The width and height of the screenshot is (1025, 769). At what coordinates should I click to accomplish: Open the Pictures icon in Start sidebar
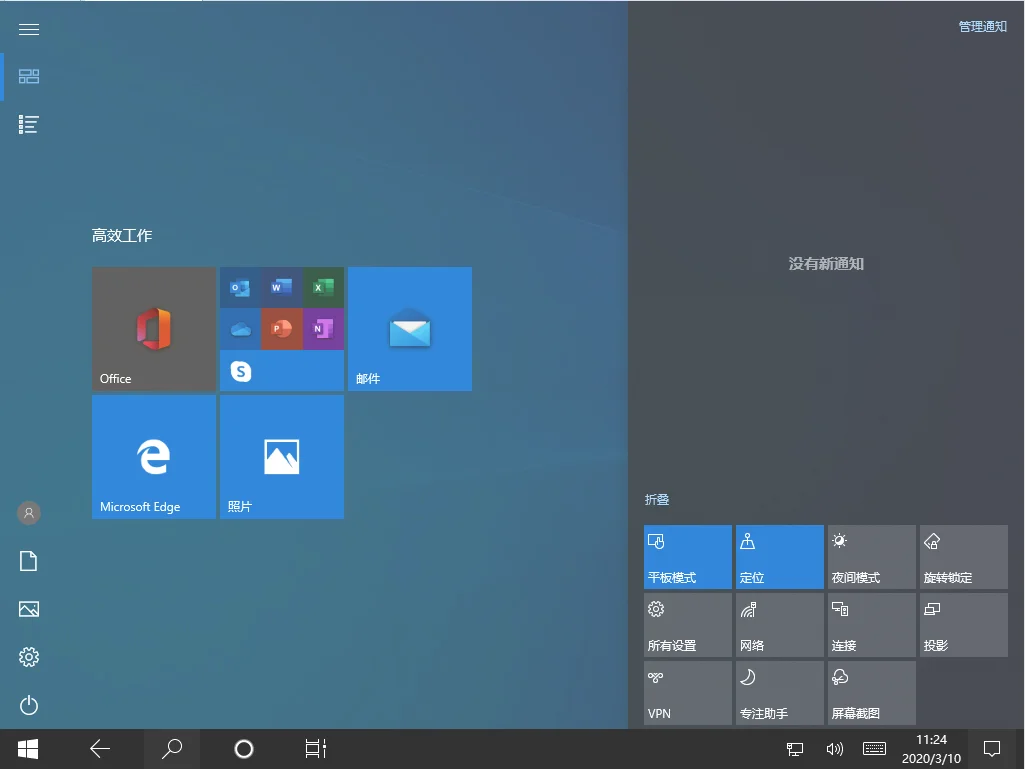tap(29, 609)
